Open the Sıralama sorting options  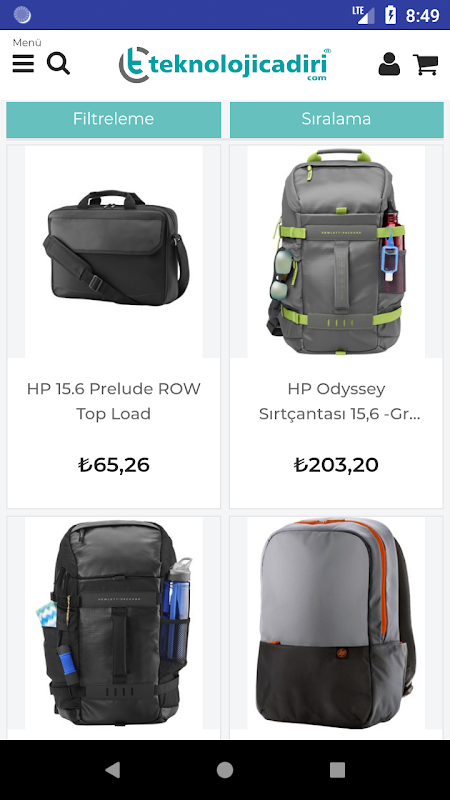pos(337,119)
